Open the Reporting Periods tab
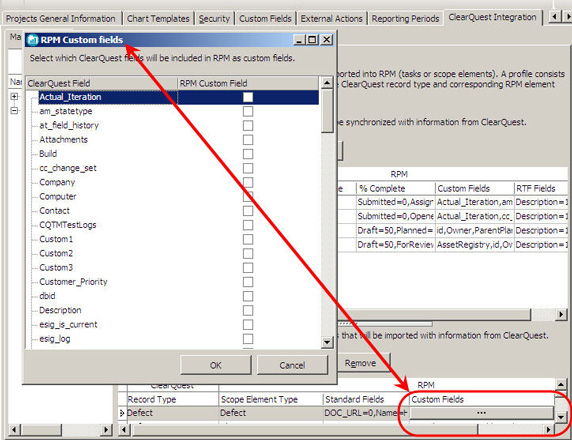 click(x=405, y=18)
